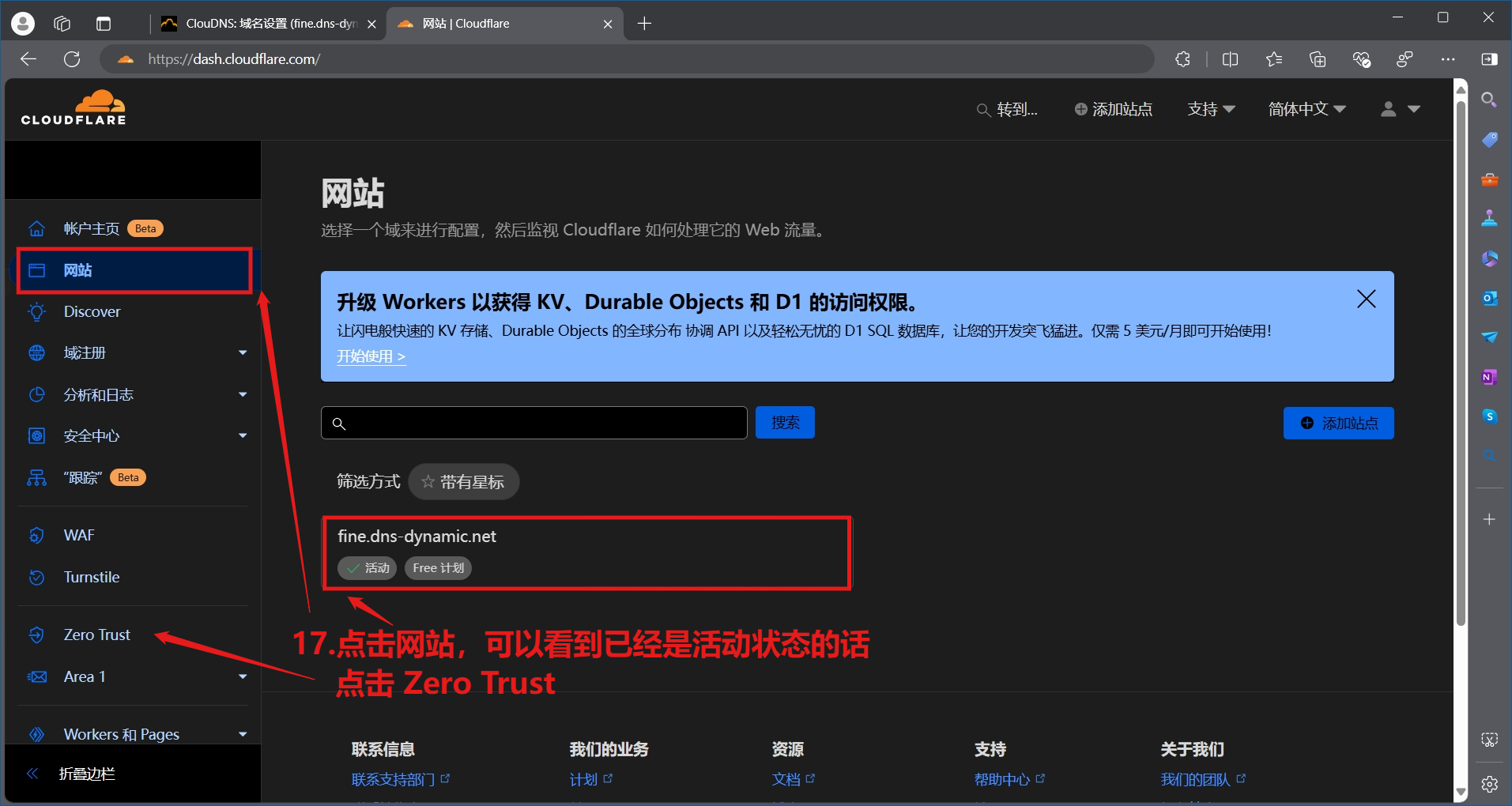Click the Area 1 mail icon

tap(36, 676)
